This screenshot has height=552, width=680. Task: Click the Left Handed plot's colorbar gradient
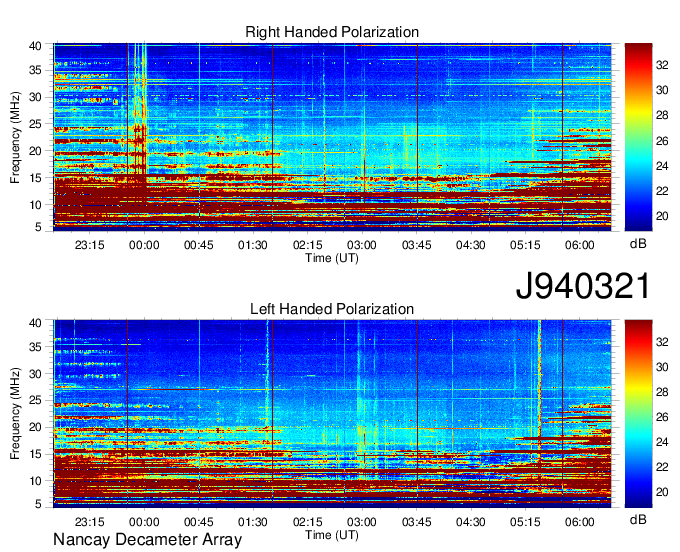coord(638,414)
